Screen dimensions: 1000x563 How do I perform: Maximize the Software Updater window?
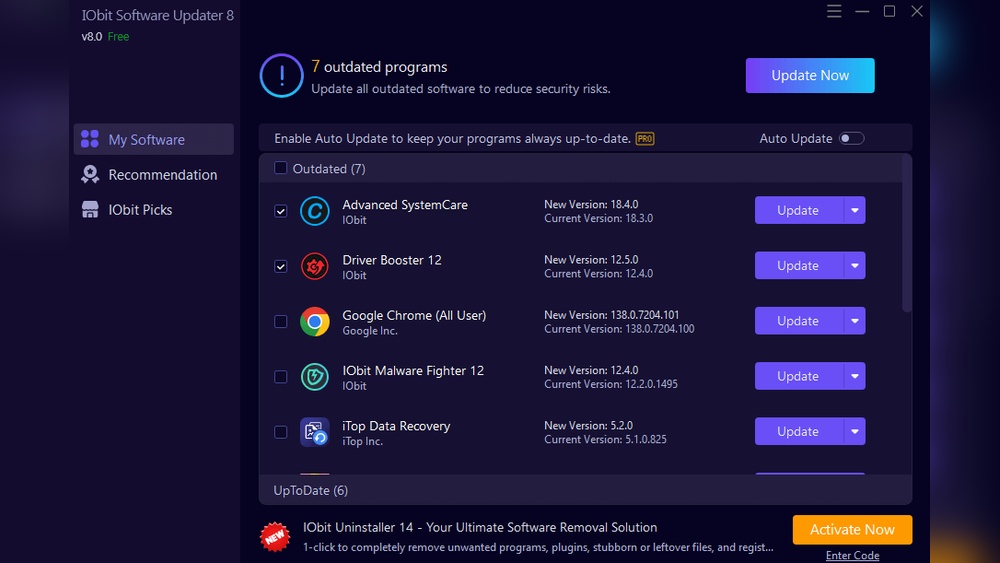[x=889, y=11]
